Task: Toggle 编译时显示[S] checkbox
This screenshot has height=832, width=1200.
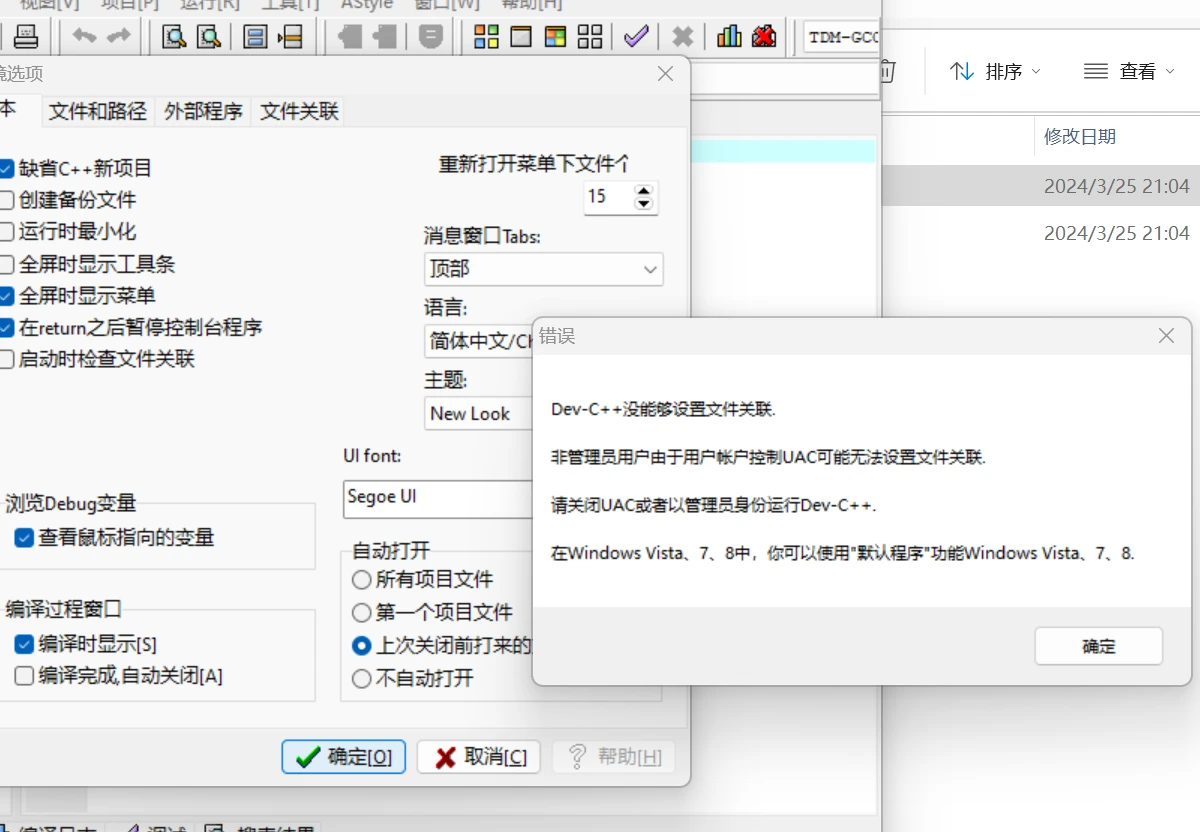Action: pyautogui.click(x=25, y=644)
